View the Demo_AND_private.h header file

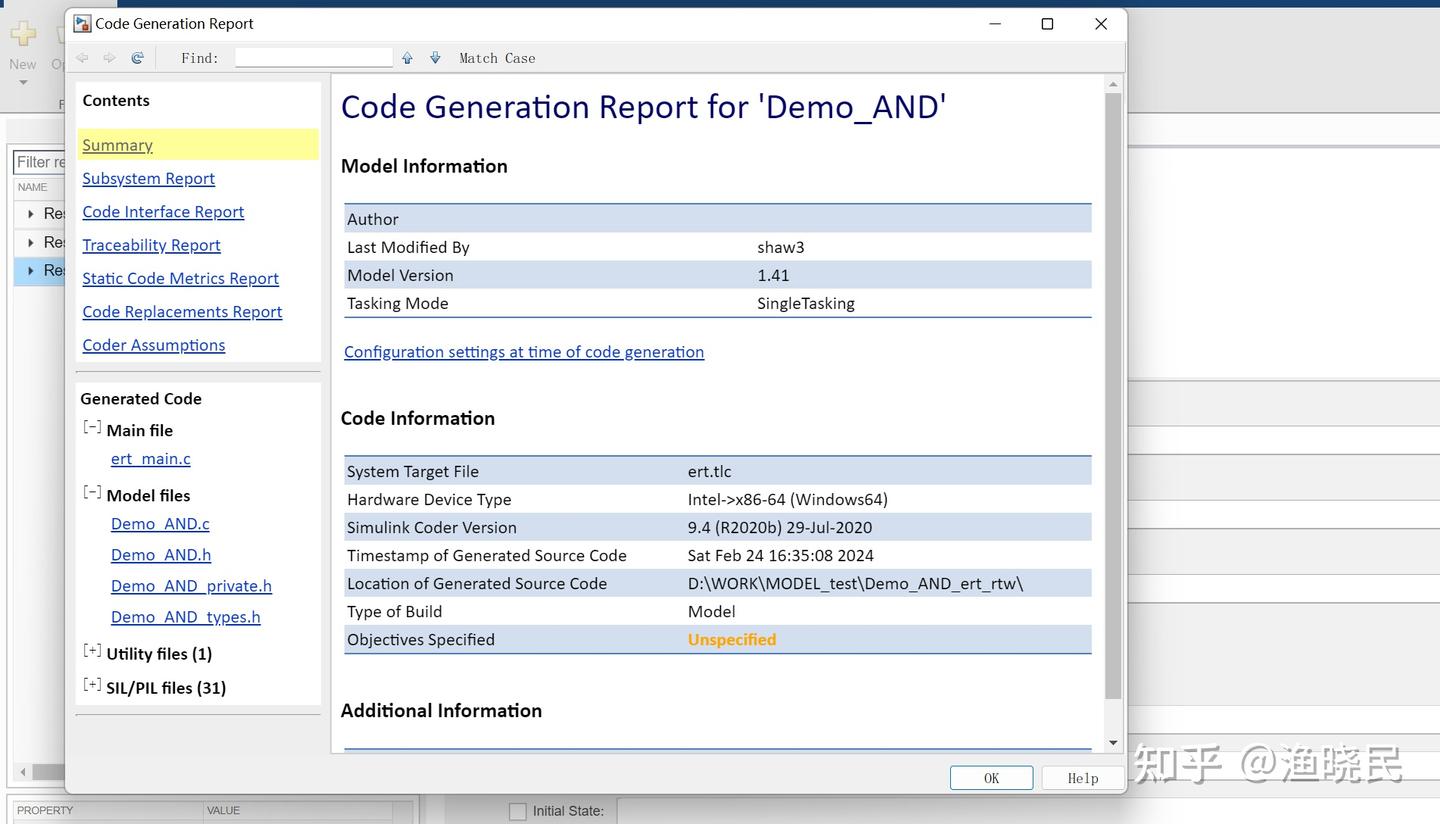191,586
